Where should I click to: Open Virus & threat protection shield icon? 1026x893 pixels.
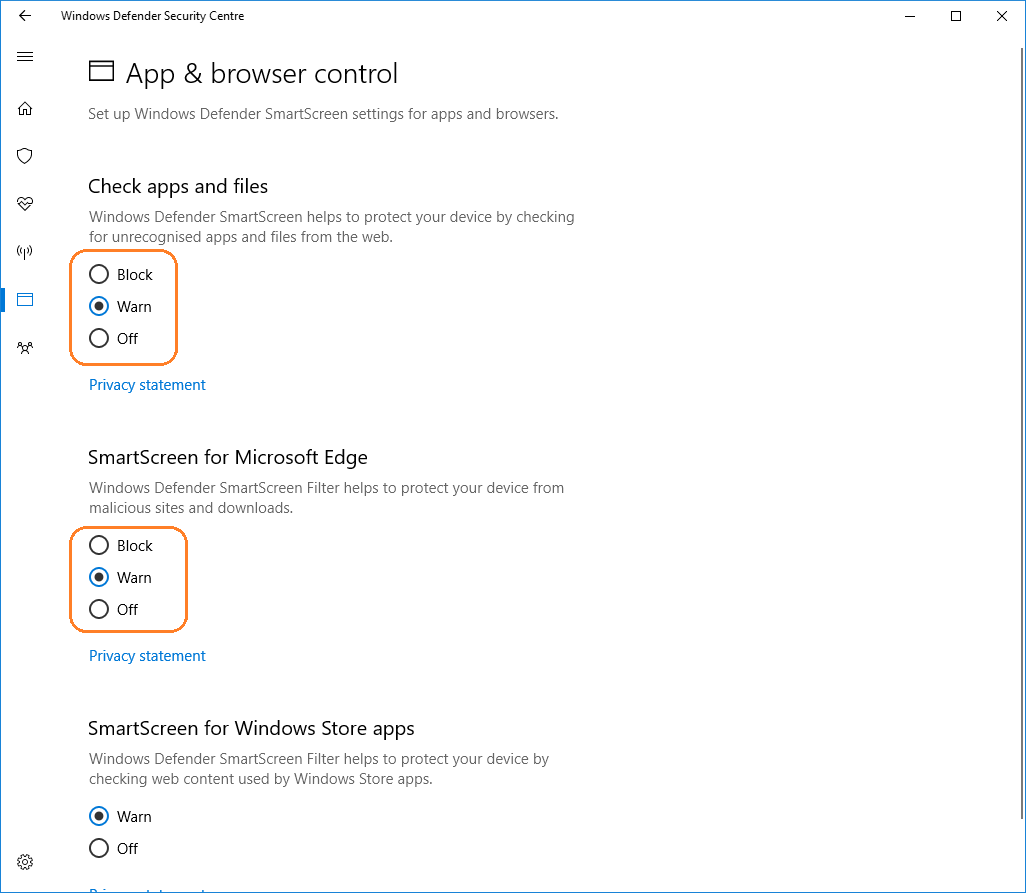click(x=25, y=156)
